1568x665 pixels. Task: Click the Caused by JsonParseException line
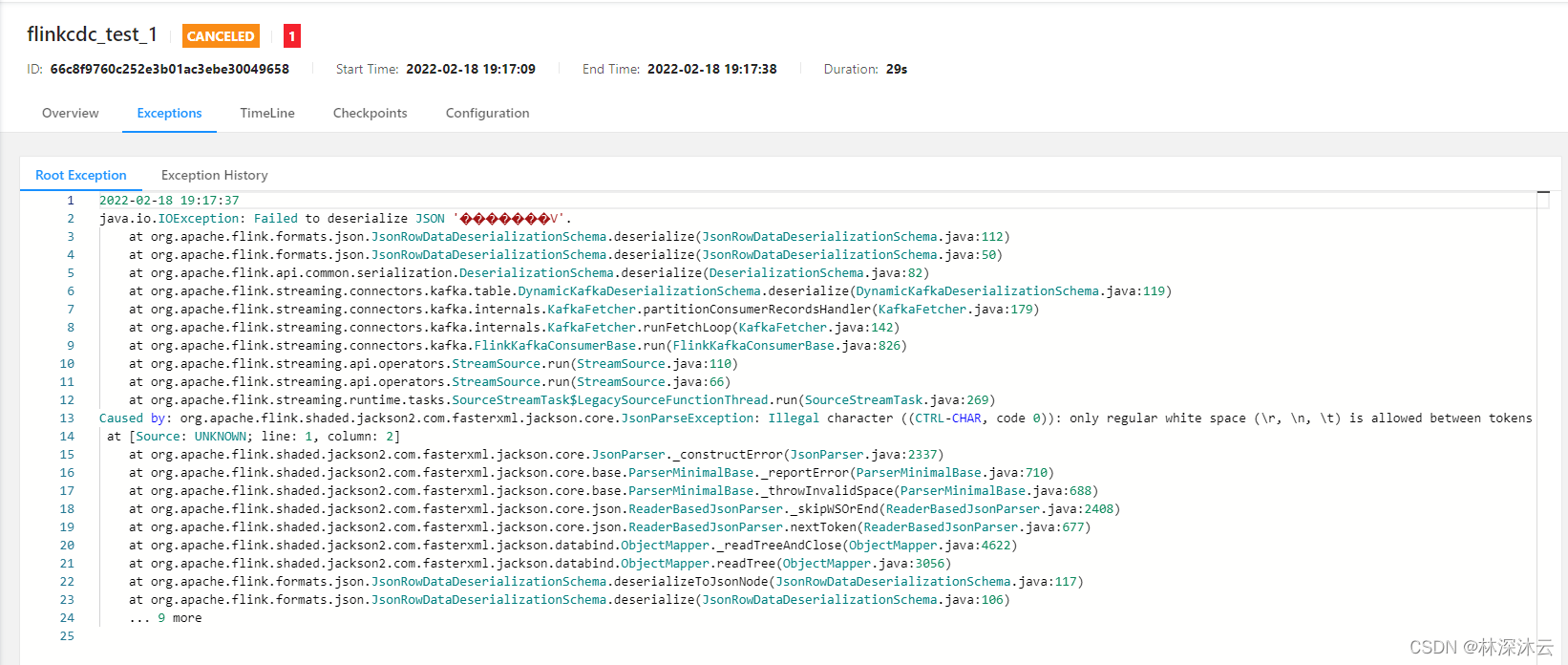coord(816,418)
